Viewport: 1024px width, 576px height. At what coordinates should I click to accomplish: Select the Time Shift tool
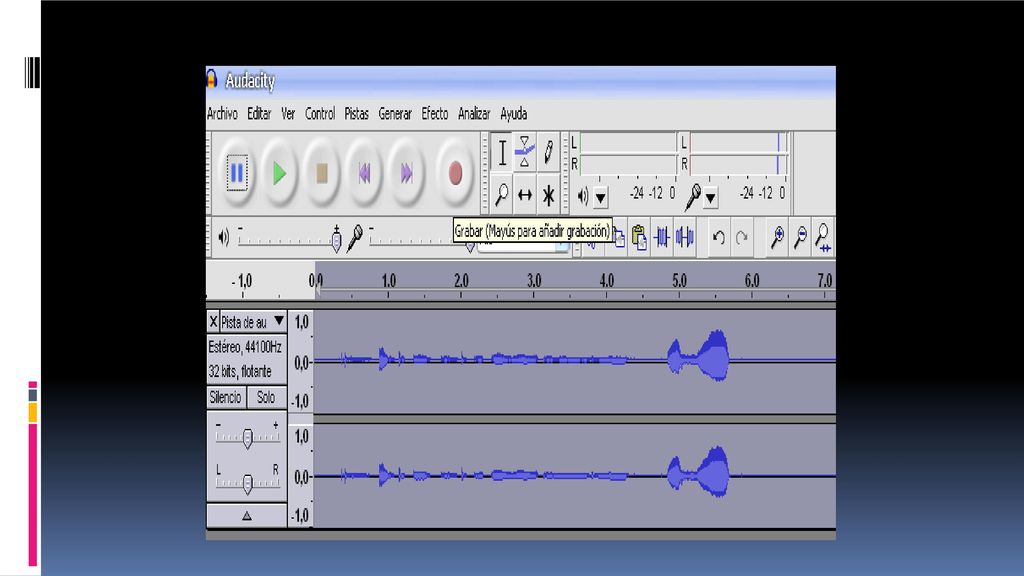(x=524, y=195)
